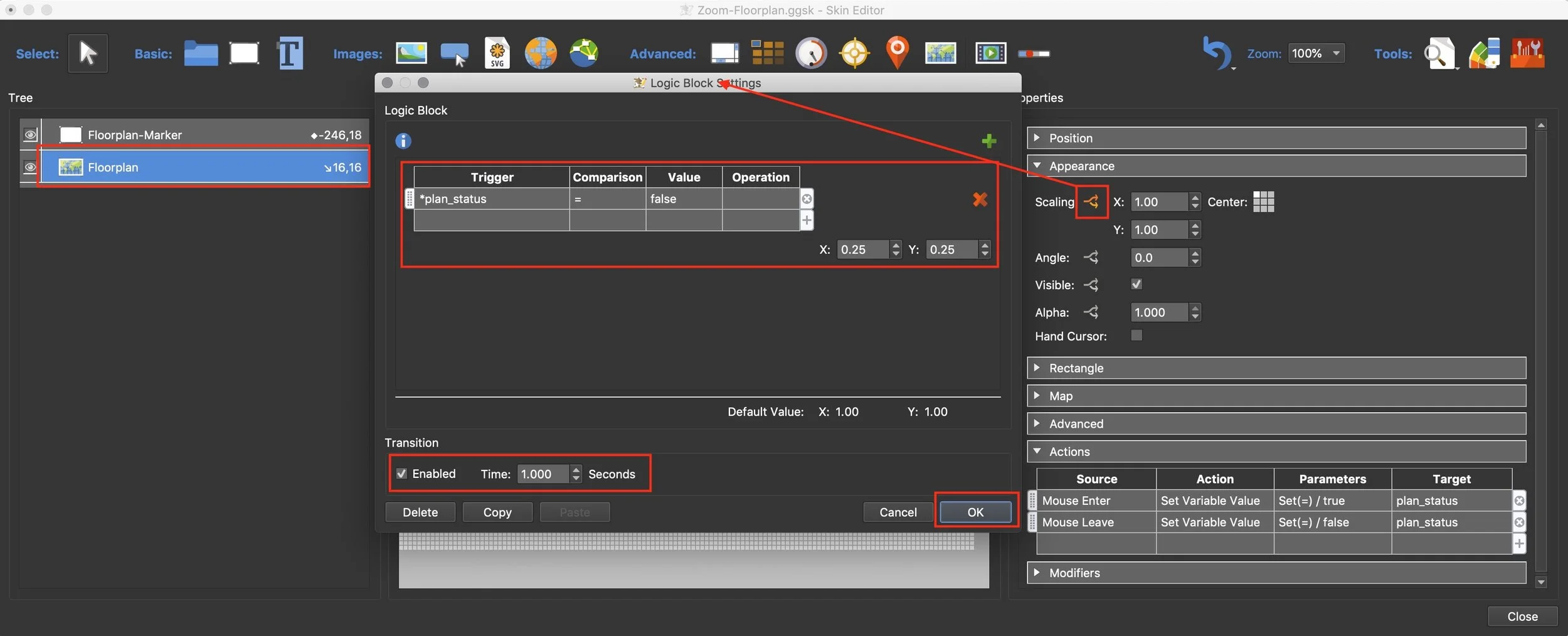Select the Floorplan-Marker tree item

[205, 135]
